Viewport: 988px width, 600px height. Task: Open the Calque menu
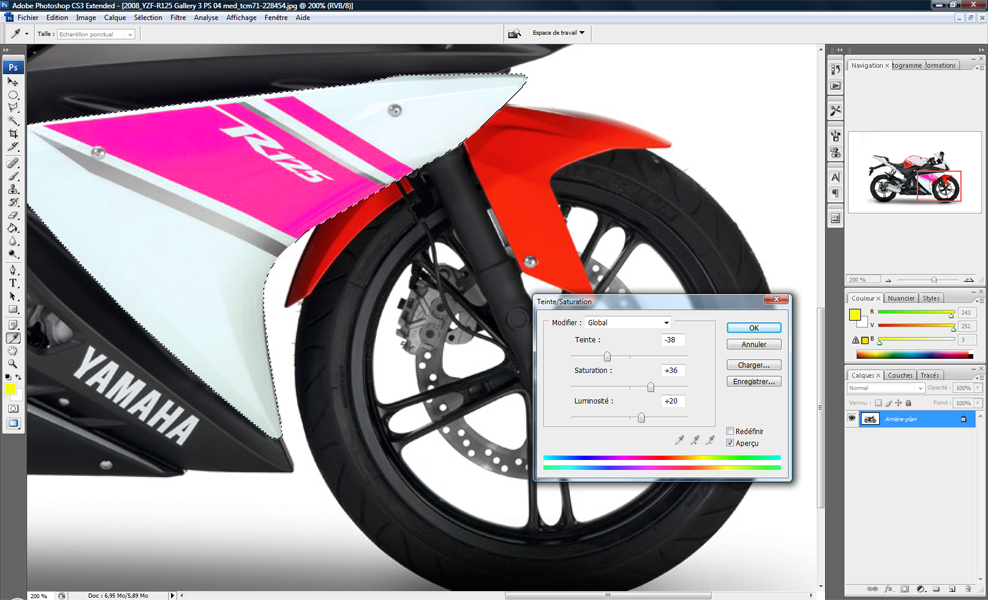pos(115,18)
